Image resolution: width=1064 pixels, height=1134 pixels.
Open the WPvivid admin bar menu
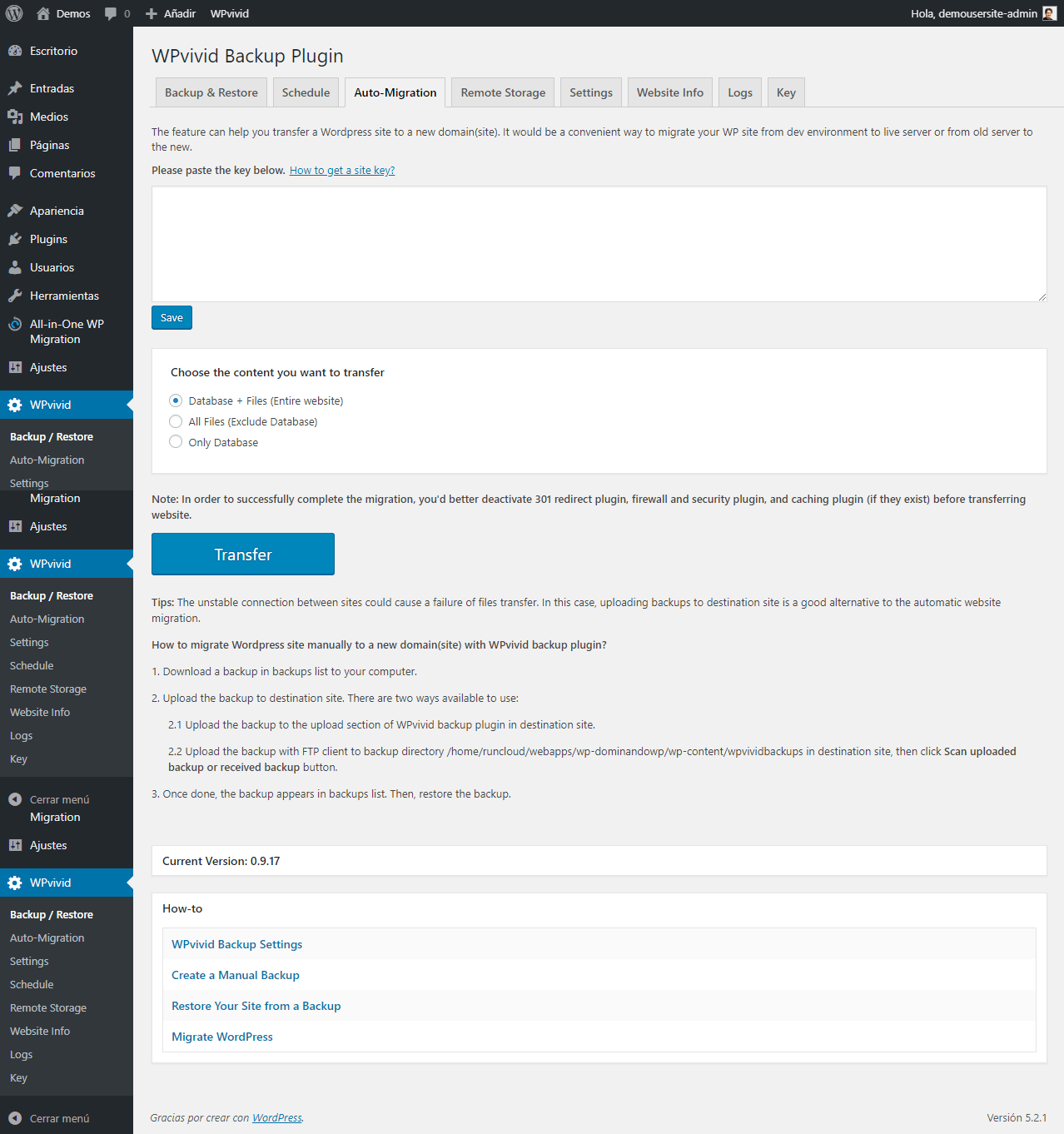pyautogui.click(x=230, y=13)
